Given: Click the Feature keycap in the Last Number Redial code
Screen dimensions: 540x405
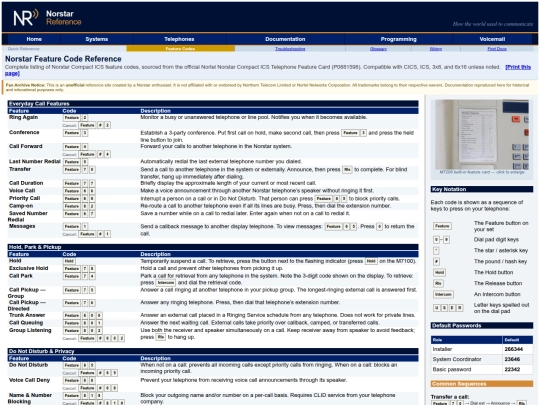Looking at the screenshot, I should 72,162.
